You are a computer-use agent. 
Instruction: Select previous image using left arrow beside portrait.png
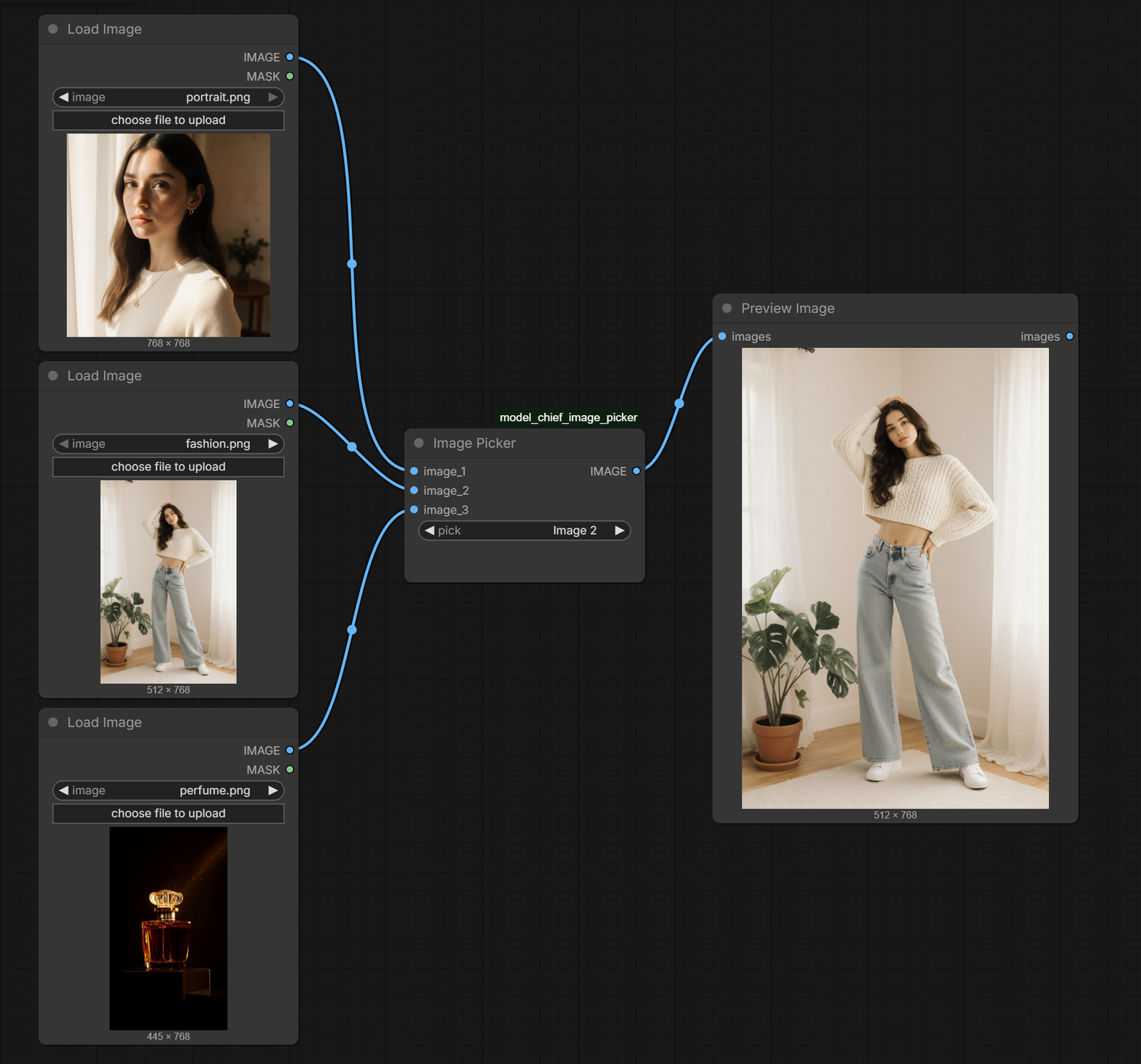pos(63,97)
